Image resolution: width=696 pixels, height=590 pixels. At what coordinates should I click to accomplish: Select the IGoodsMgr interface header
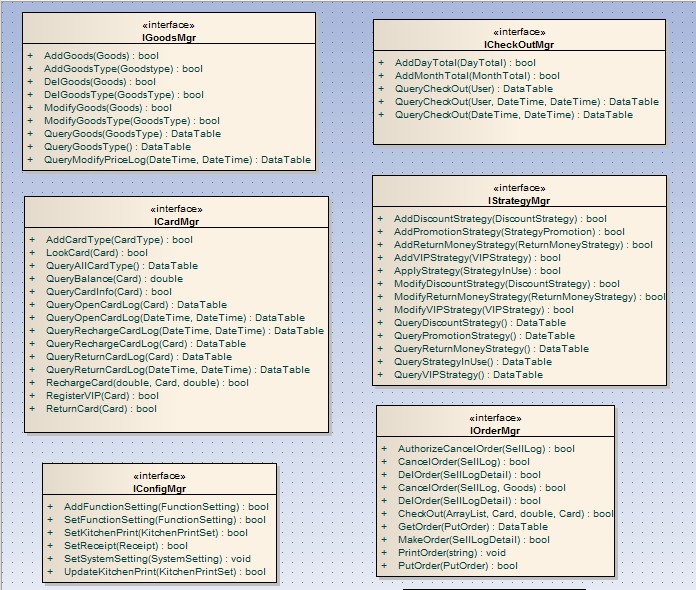169,28
